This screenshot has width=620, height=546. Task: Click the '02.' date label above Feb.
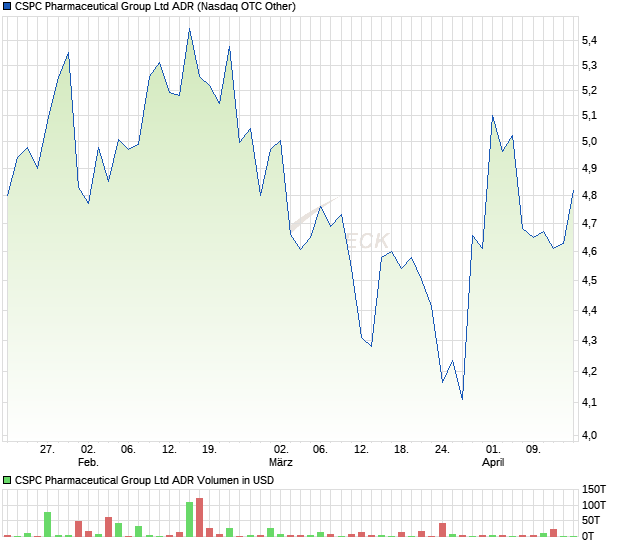tap(88, 450)
